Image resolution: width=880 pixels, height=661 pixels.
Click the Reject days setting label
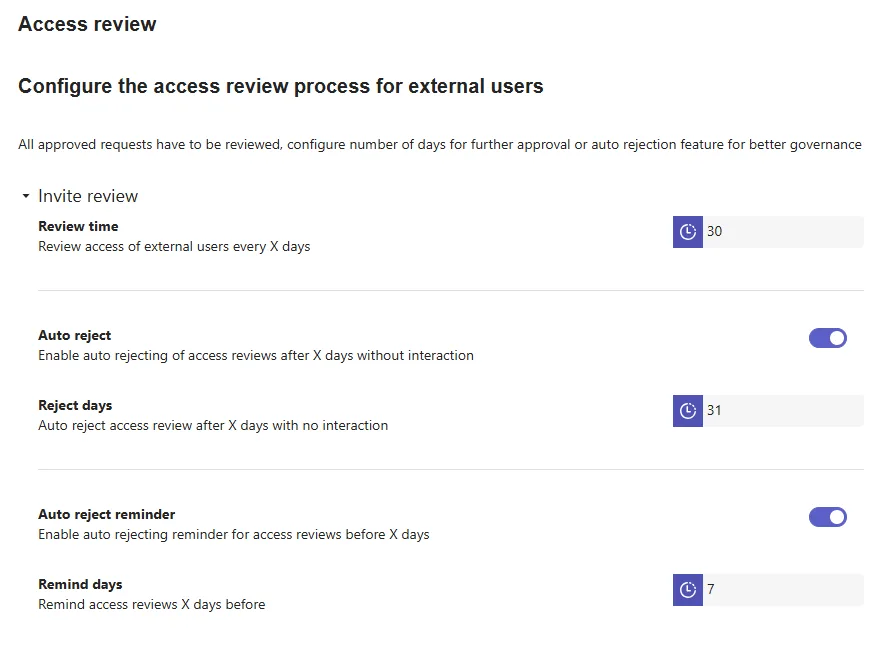point(75,405)
